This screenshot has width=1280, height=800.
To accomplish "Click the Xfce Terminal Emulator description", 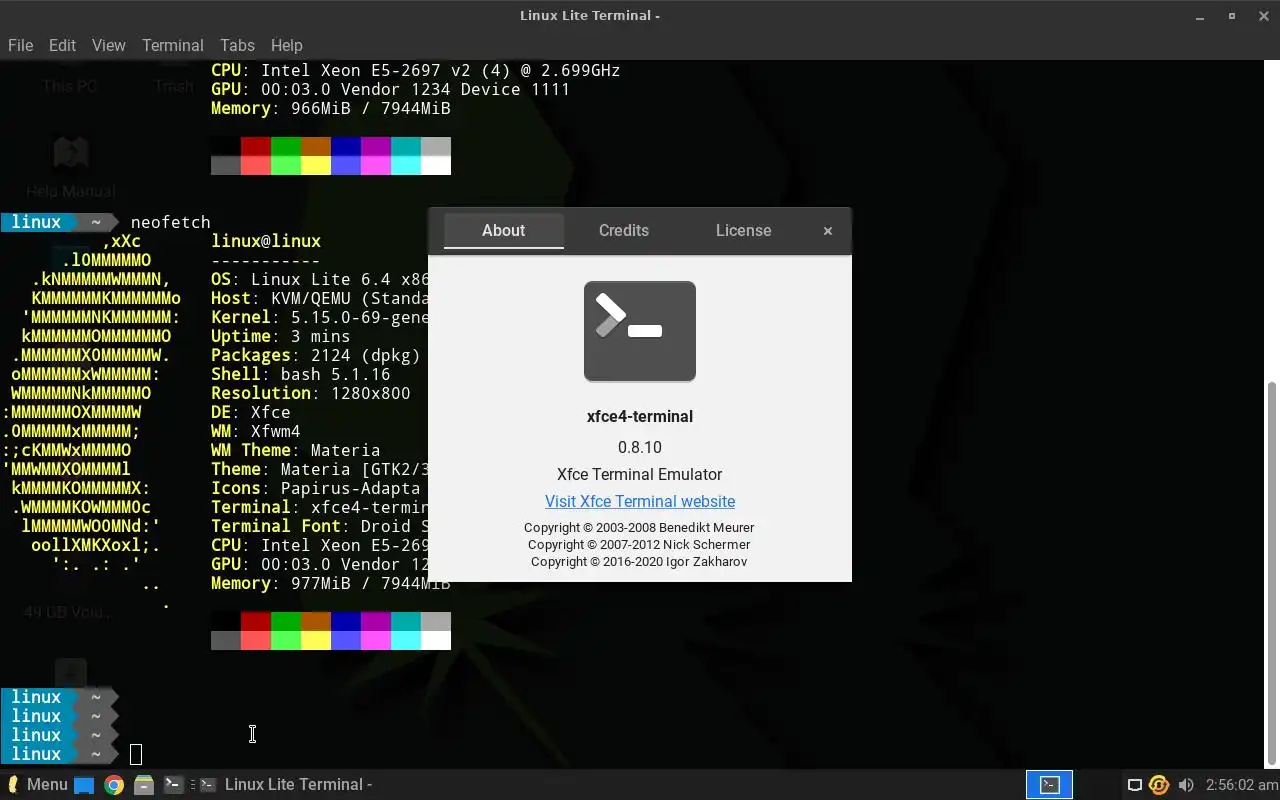I will pyautogui.click(x=640, y=474).
